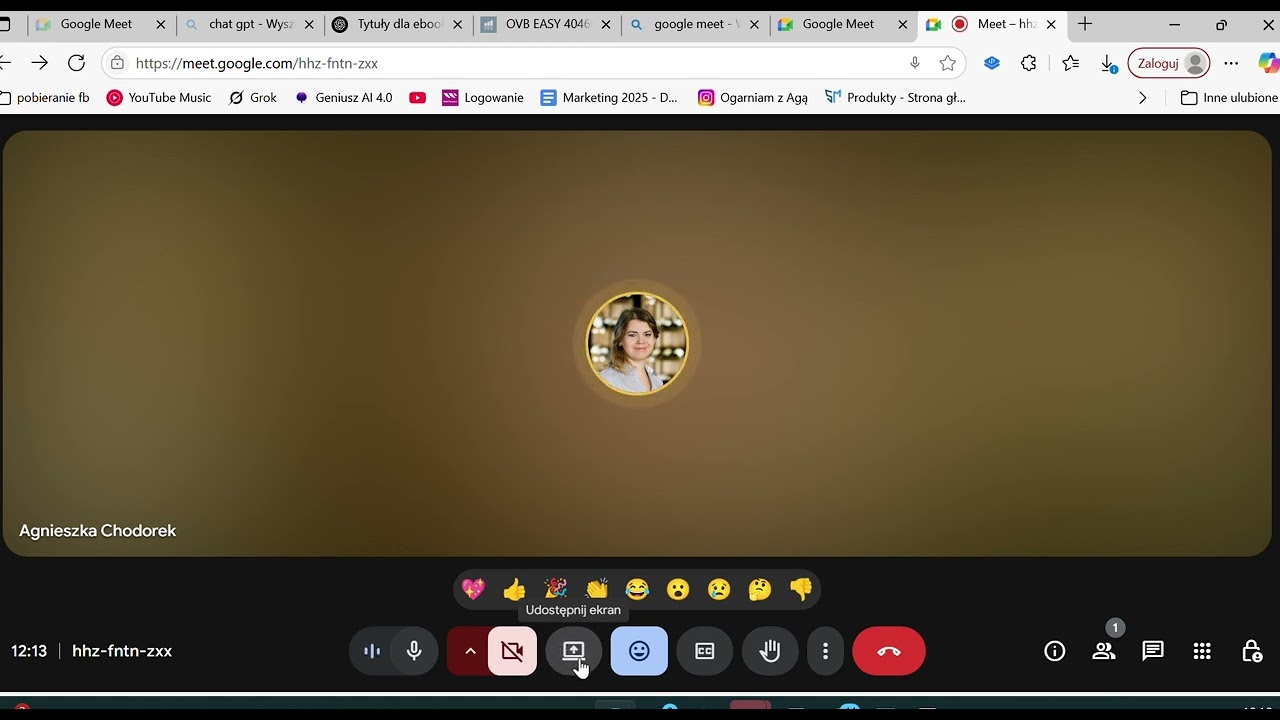Open browser settings ellipsis menu
1280x720 pixels.
1231,63
